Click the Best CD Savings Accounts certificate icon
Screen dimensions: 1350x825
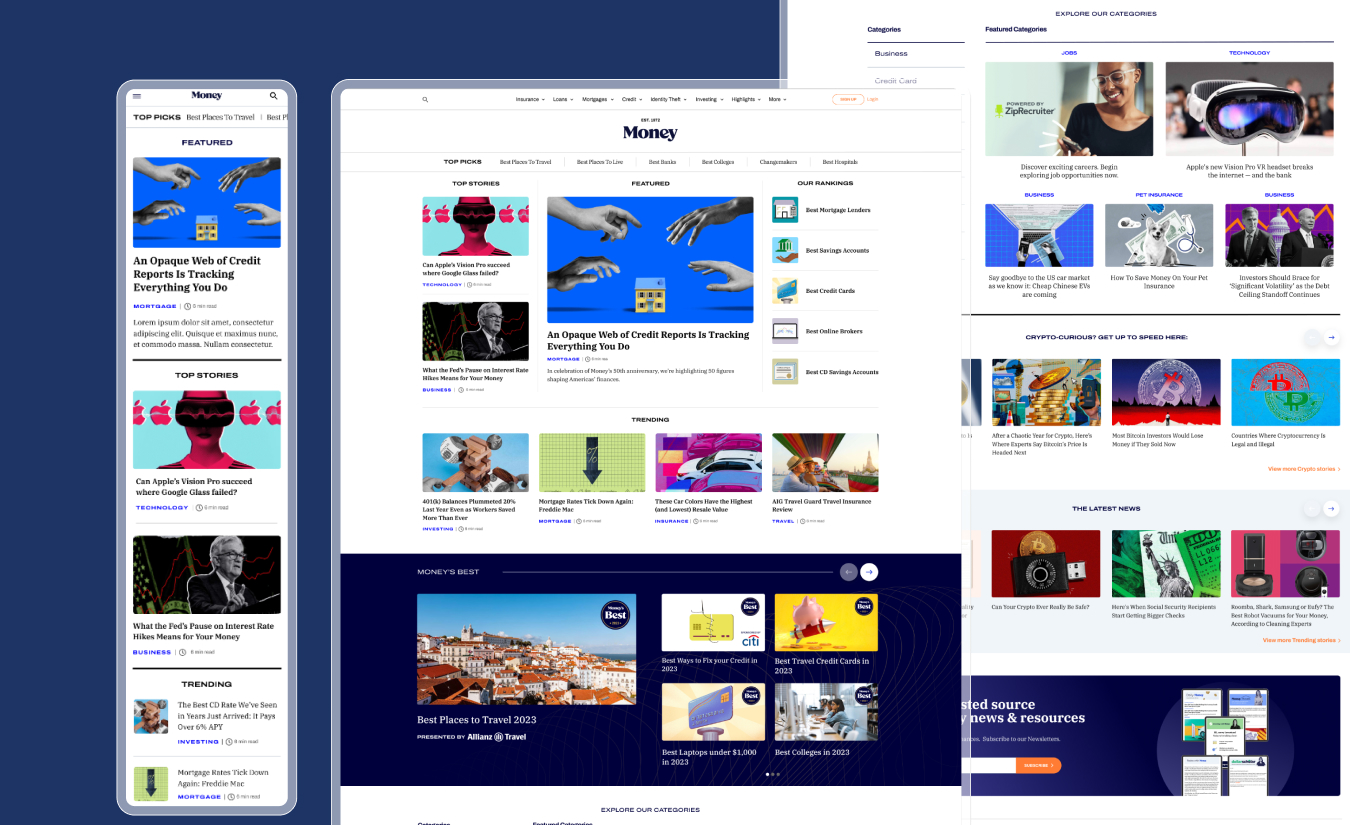(x=785, y=371)
